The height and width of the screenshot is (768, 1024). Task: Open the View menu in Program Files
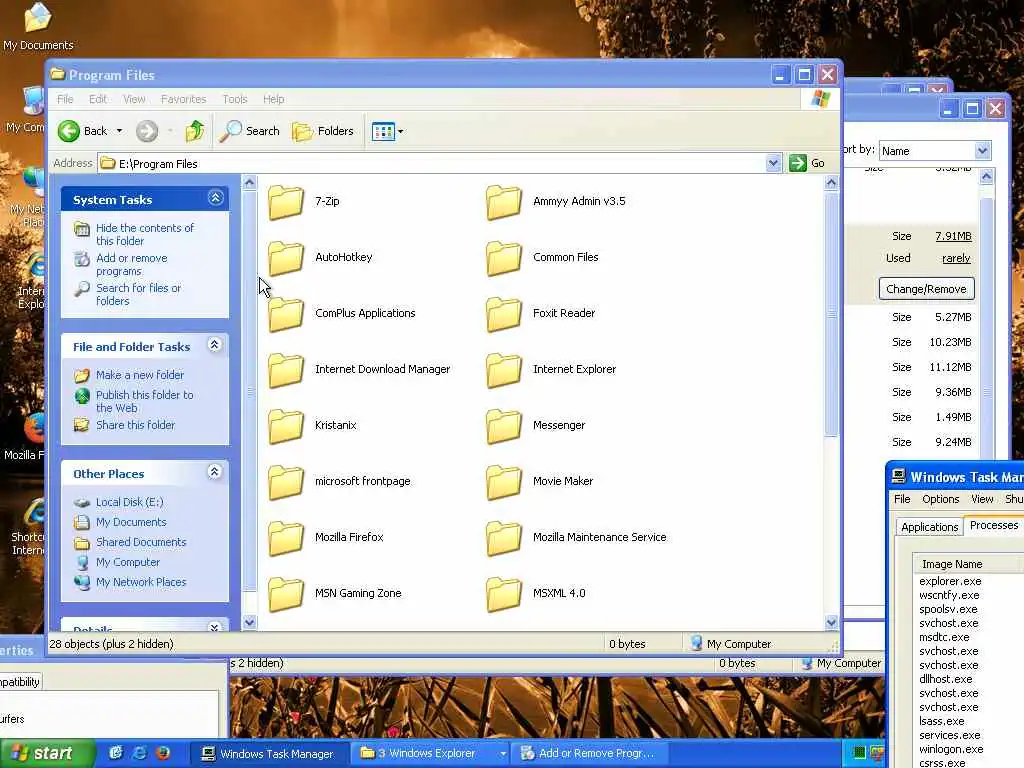(x=134, y=99)
